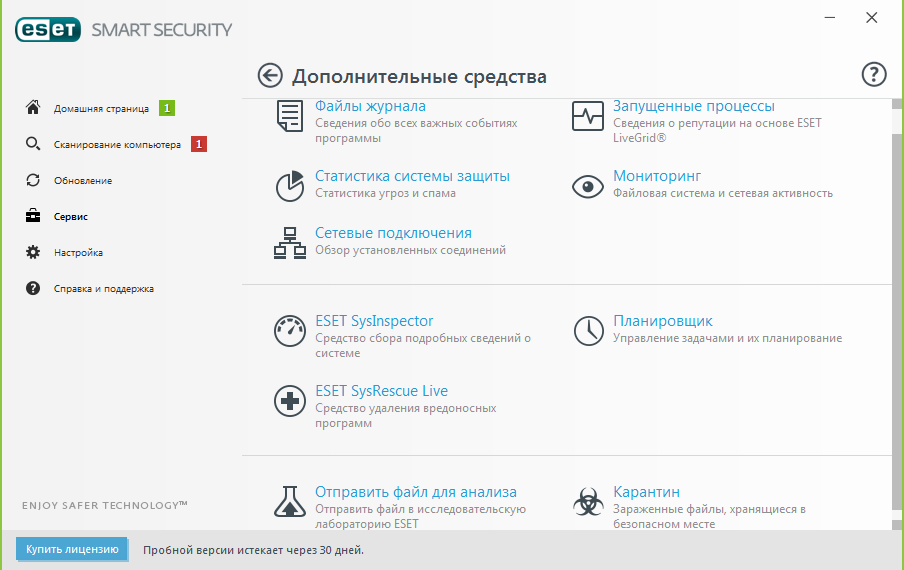Screen dimensions: 904x570
Task: Open the ESET SysRescue Live link
Action: 381,391
